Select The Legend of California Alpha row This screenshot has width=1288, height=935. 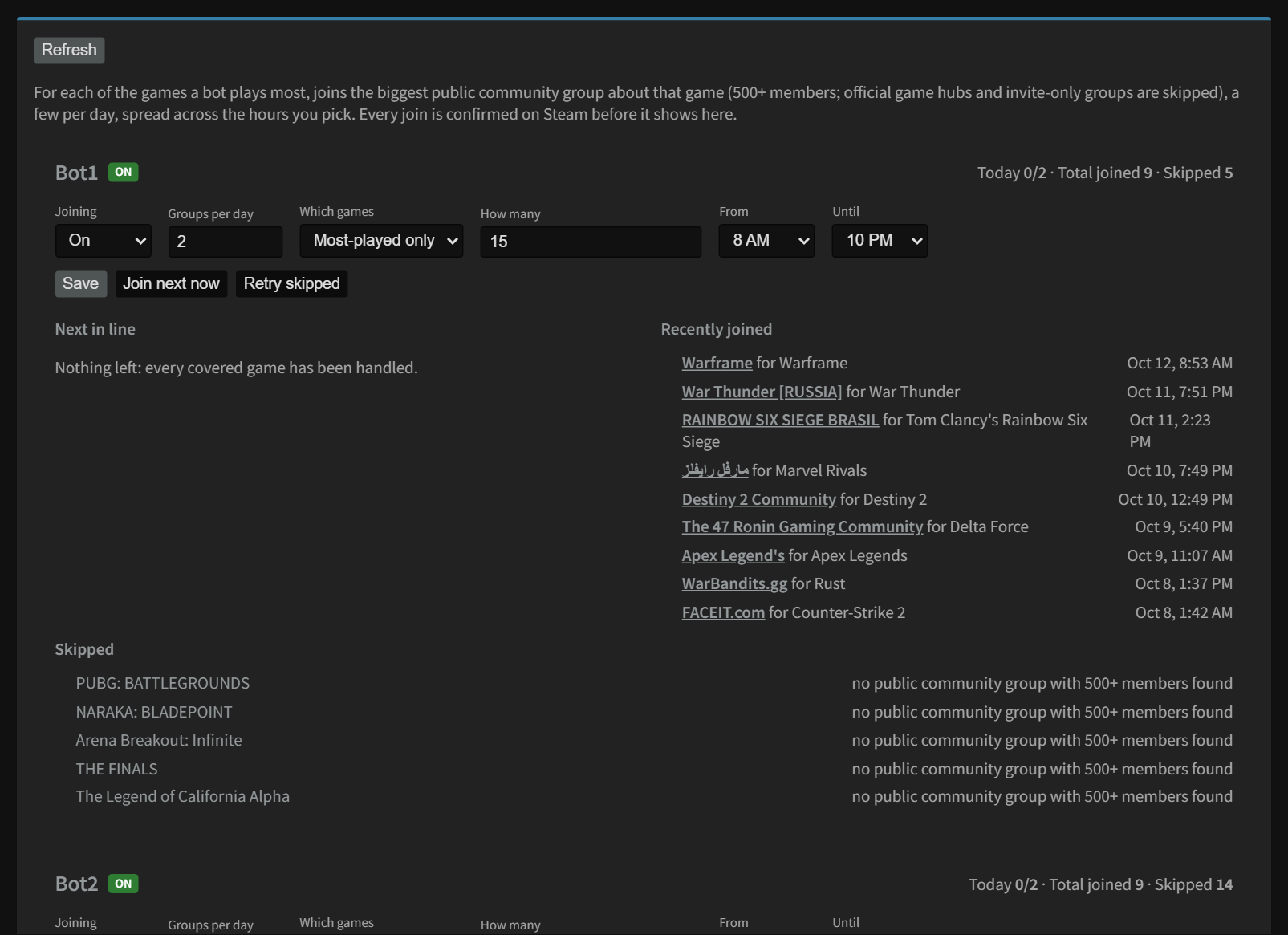(654, 796)
